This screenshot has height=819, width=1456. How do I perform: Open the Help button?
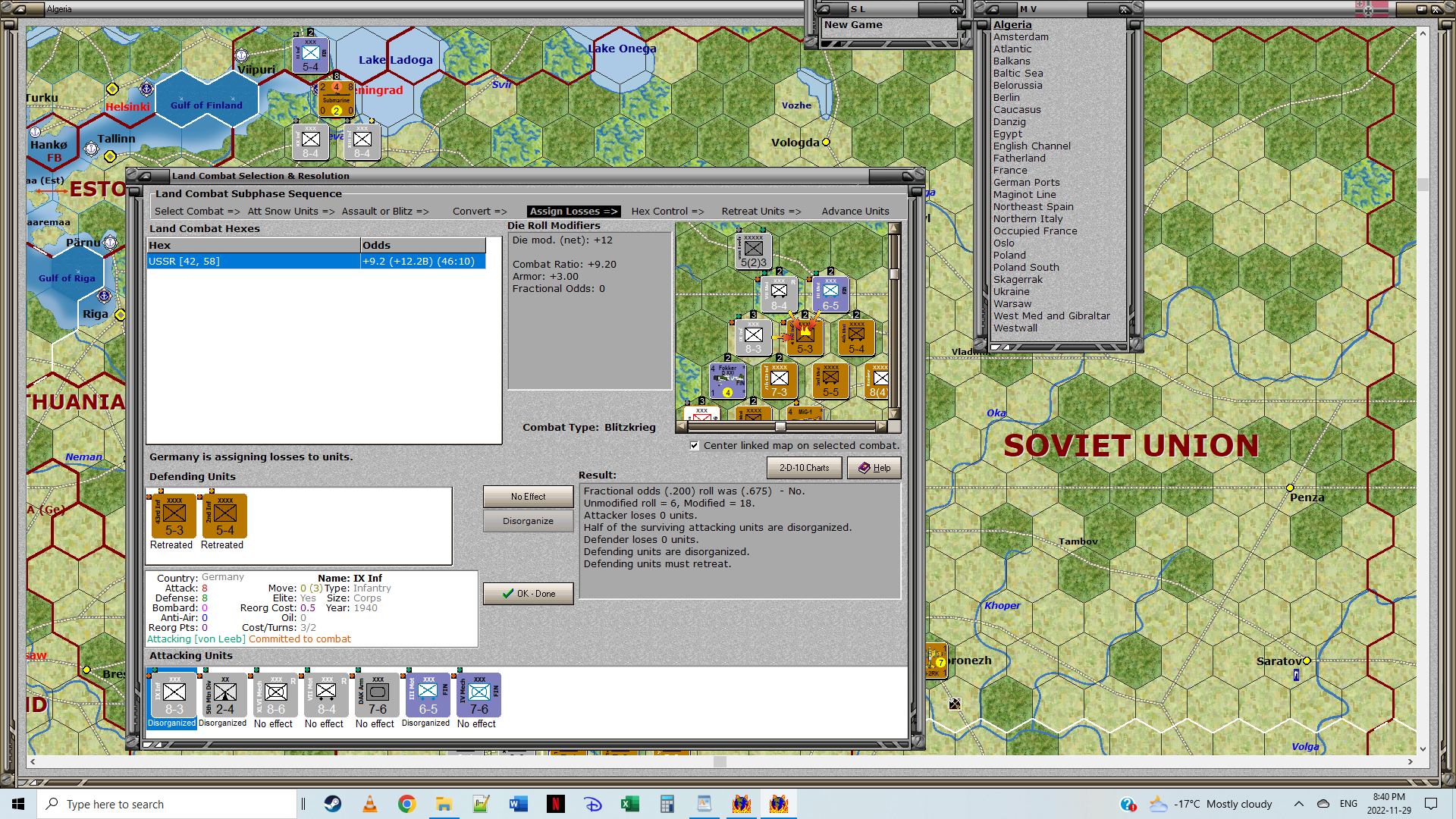tap(874, 468)
